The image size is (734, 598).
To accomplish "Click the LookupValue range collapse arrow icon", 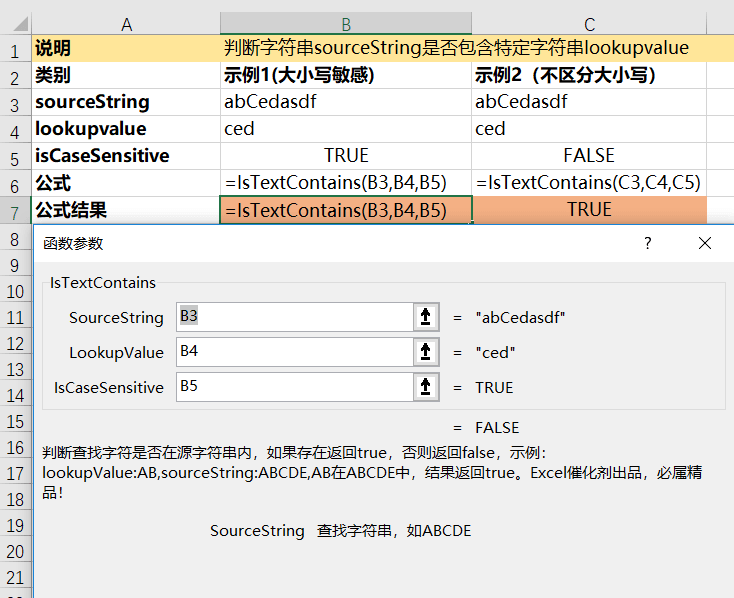I will pos(426,352).
